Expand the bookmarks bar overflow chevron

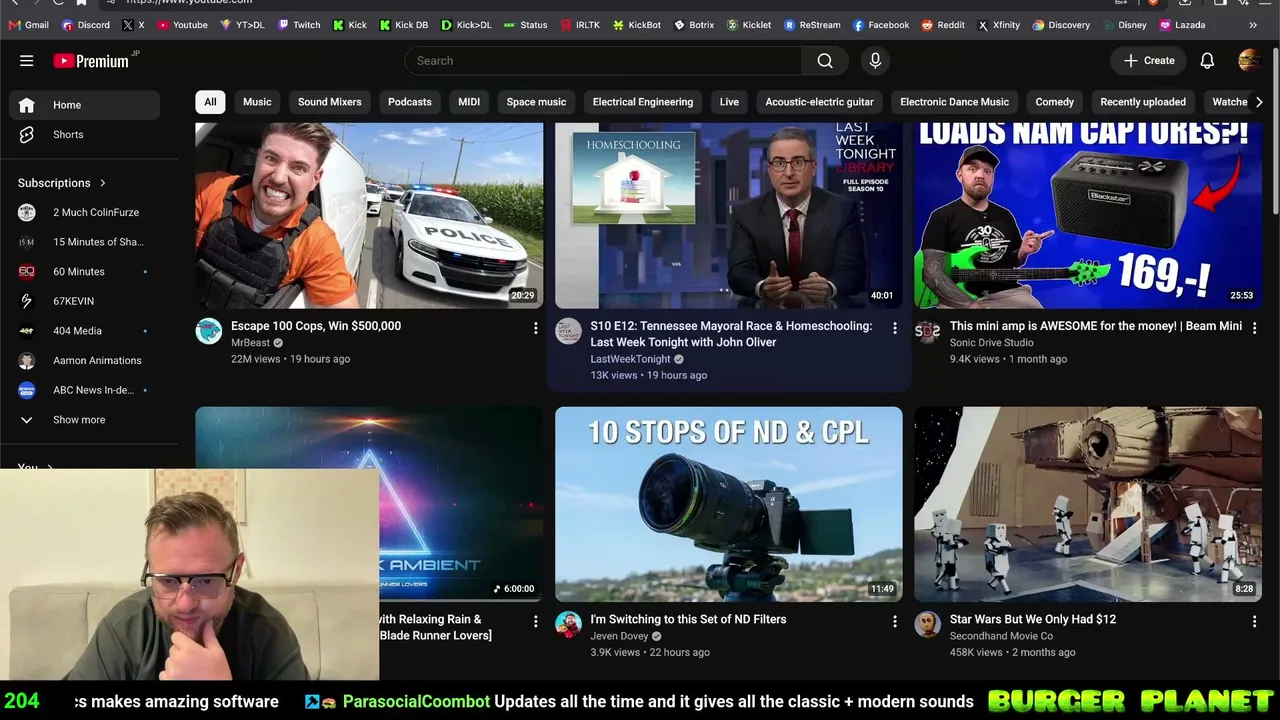[1253, 25]
